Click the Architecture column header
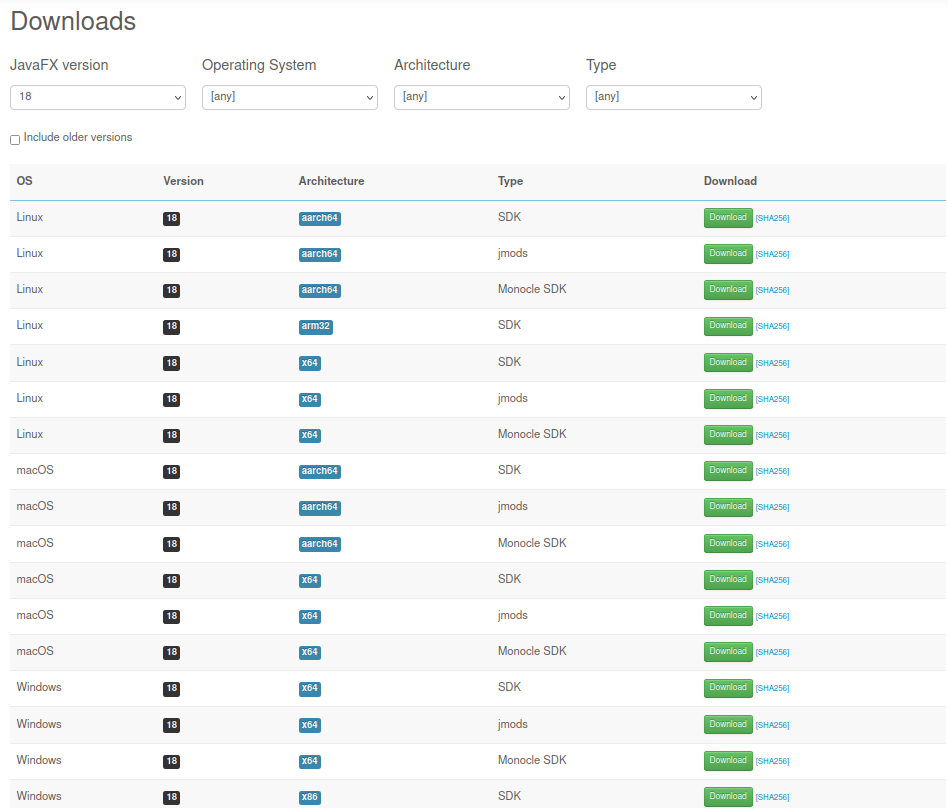The width and height of the screenshot is (948, 808). pos(331,181)
